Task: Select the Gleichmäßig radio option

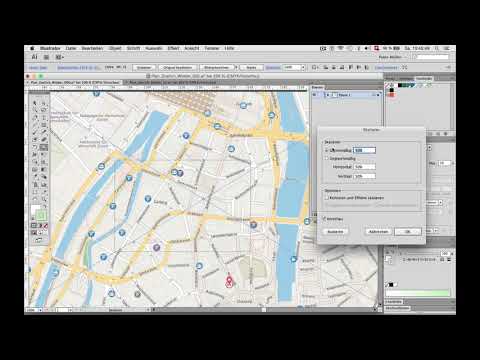Action: (x=327, y=150)
